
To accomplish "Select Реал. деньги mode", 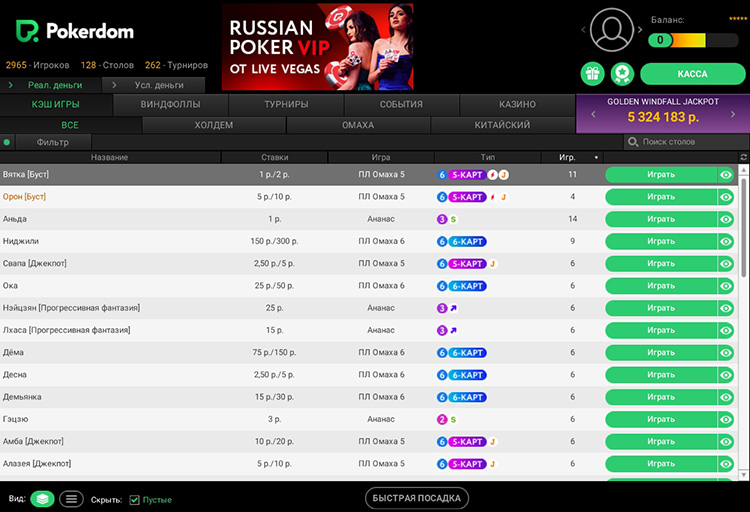I will tap(51, 85).
